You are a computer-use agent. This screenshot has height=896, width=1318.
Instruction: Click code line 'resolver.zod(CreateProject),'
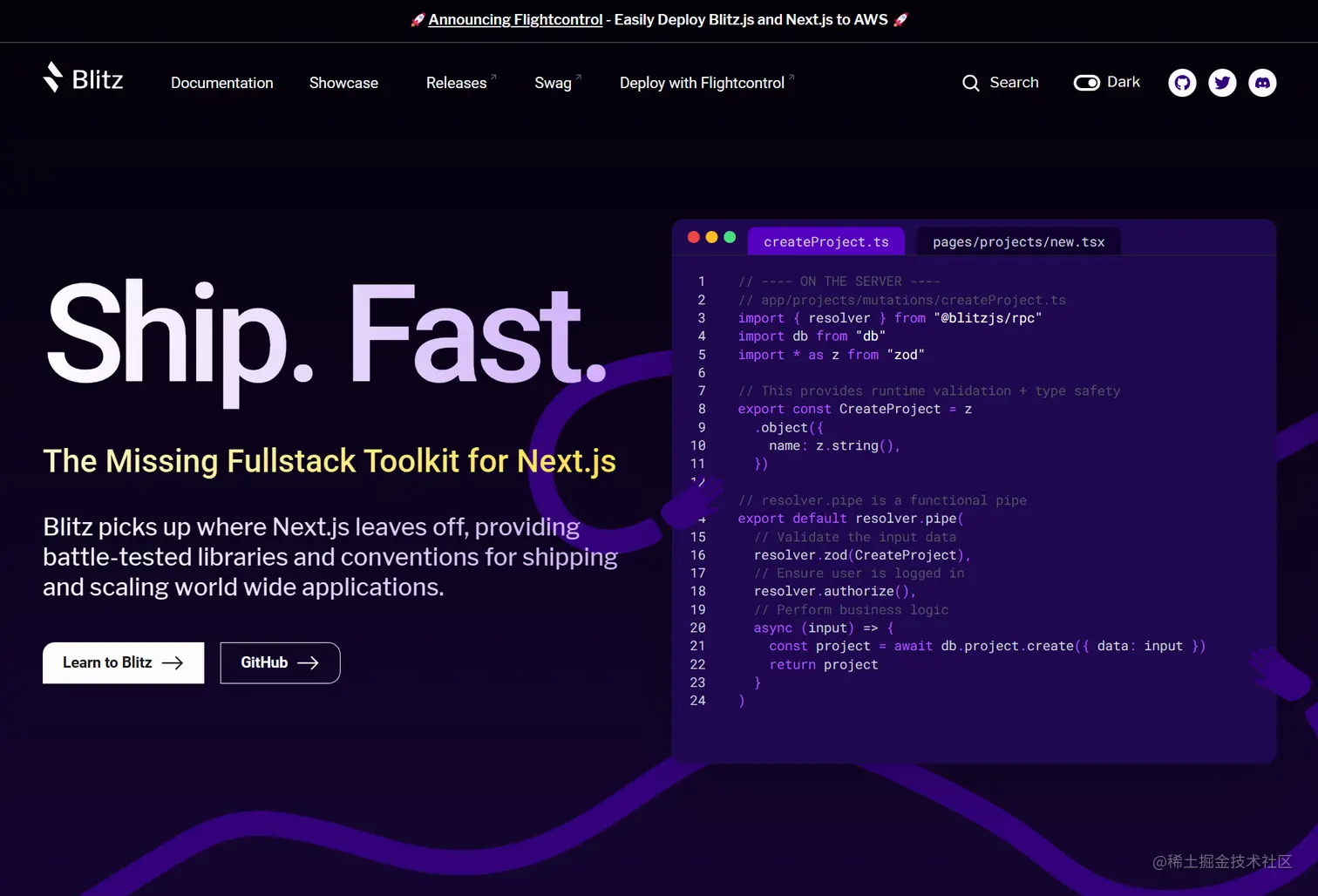[862, 554]
